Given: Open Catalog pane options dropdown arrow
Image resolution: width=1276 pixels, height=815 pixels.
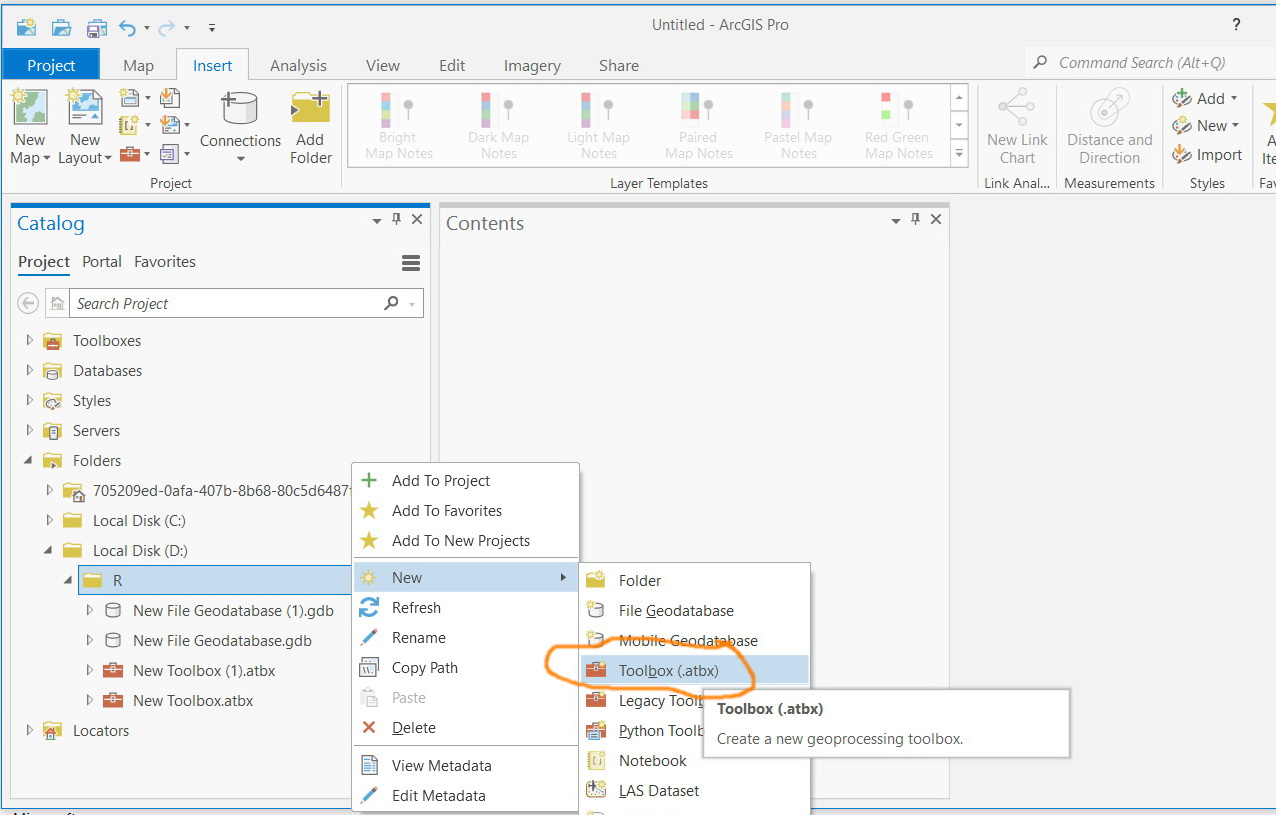Looking at the screenshot, I should click(377, 220).
